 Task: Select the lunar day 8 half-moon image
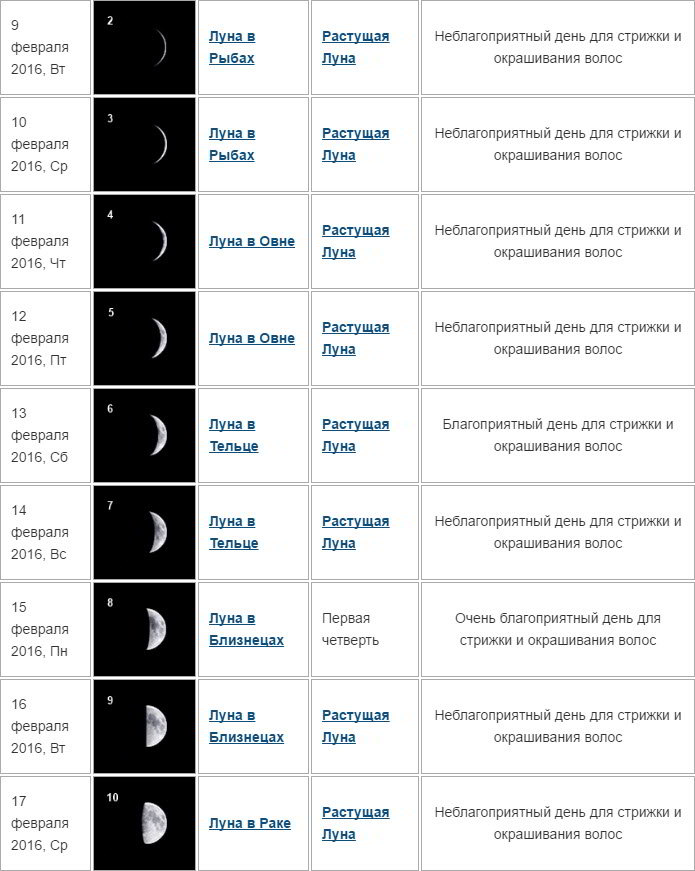(145, 629)
